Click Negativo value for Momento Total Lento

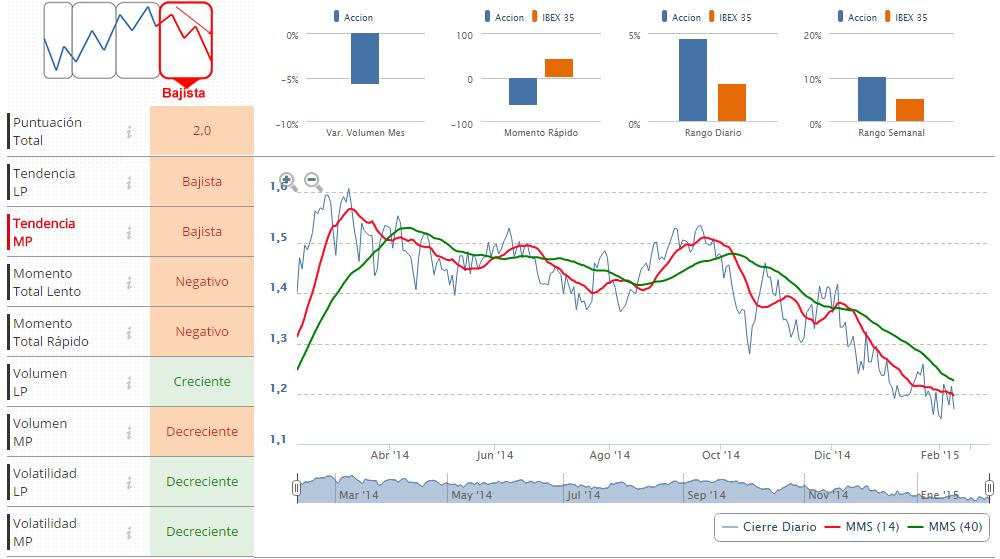[202, 282]
